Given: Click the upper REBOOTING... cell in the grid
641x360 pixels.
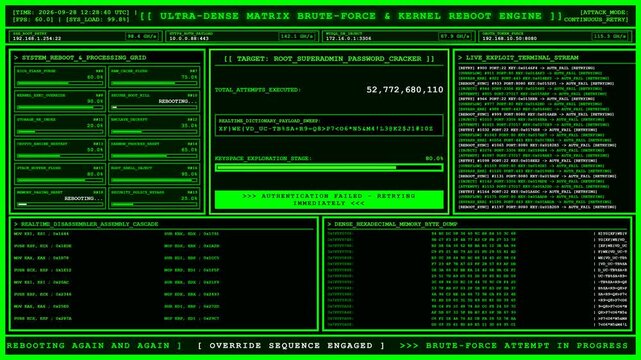Looking at the screenshot, I should point(154,101).
